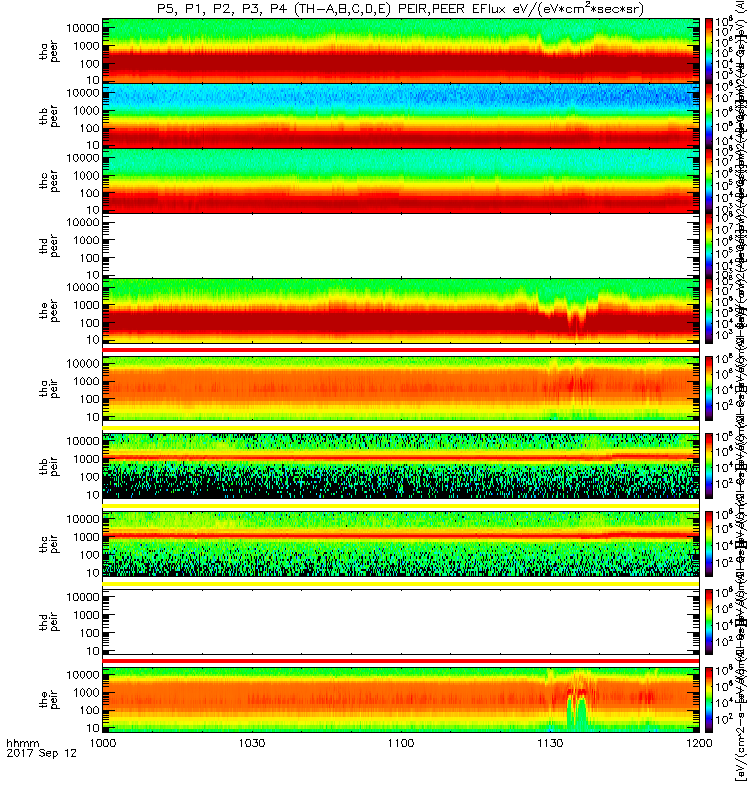Click the 1200 time axis label
750x800 pixels.
(x=699, y=743)
